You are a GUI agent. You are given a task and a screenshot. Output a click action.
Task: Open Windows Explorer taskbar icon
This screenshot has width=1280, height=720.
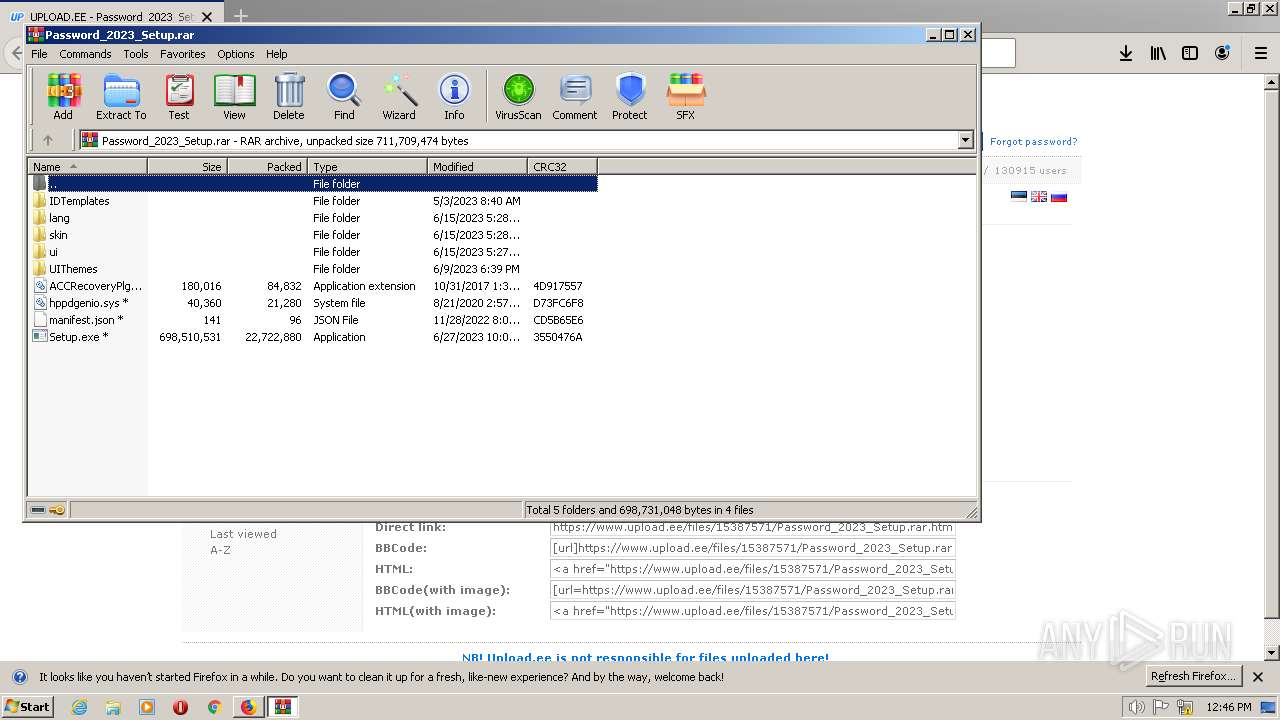[113, 707]
